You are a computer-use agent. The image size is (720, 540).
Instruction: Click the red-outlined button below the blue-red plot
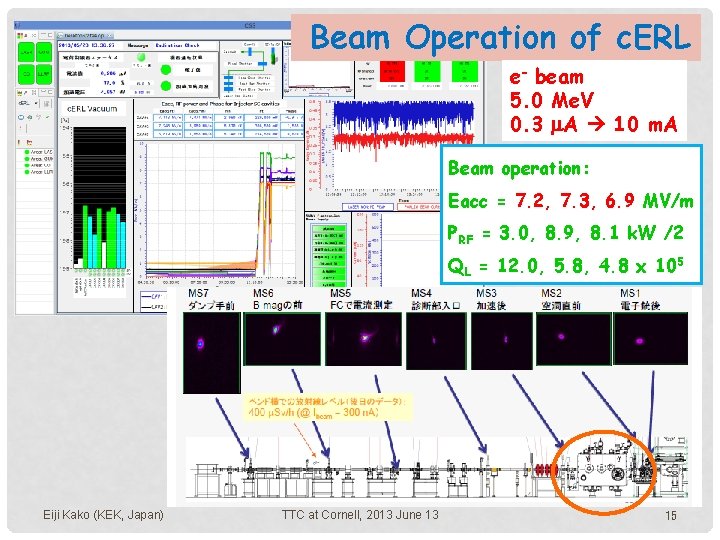pyautogui.click(x=418, y=207)
